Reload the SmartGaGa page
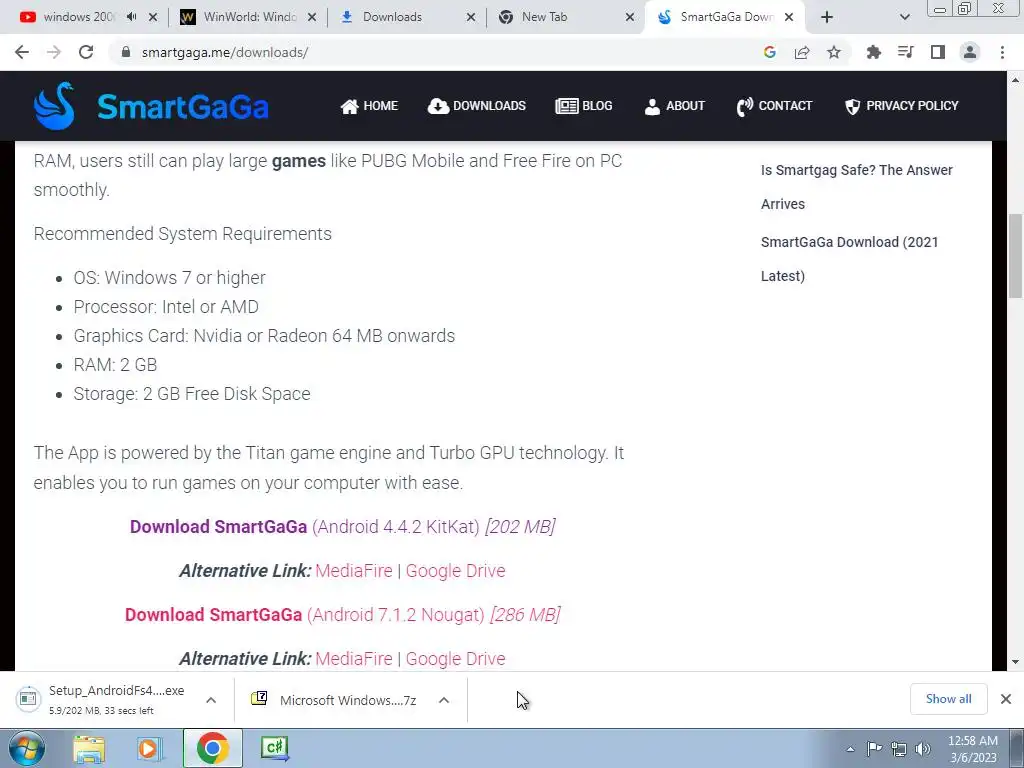Viewport: 1024px width, 768px height. [86, 52]
